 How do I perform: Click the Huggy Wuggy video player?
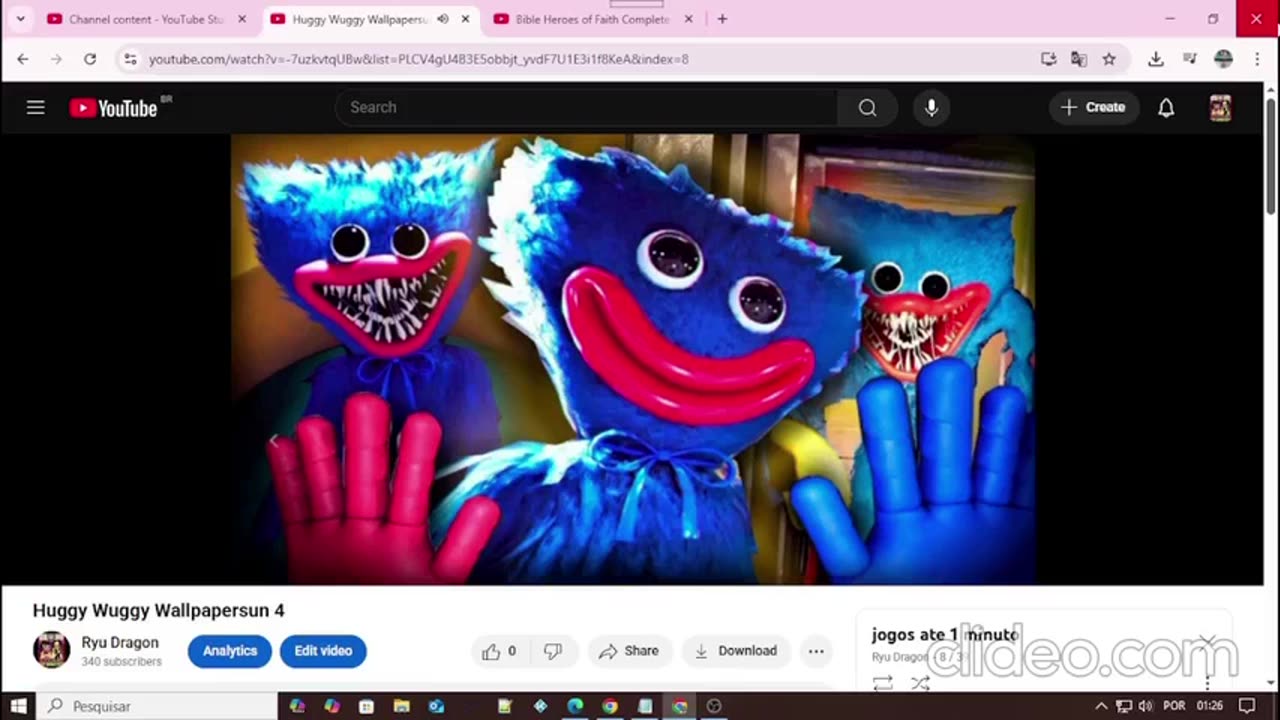click(632, 359)
